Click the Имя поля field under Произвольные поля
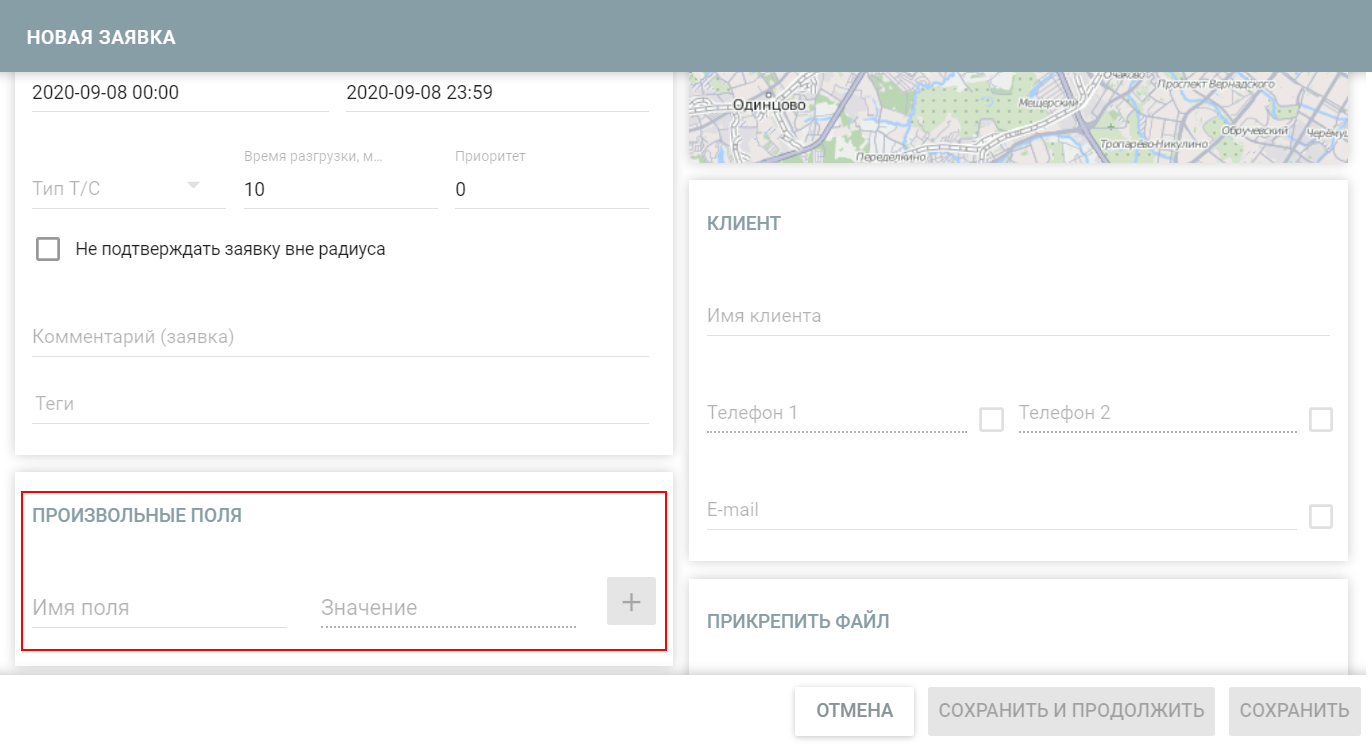This screenshot has height=751, width=1372. point(158,607)
